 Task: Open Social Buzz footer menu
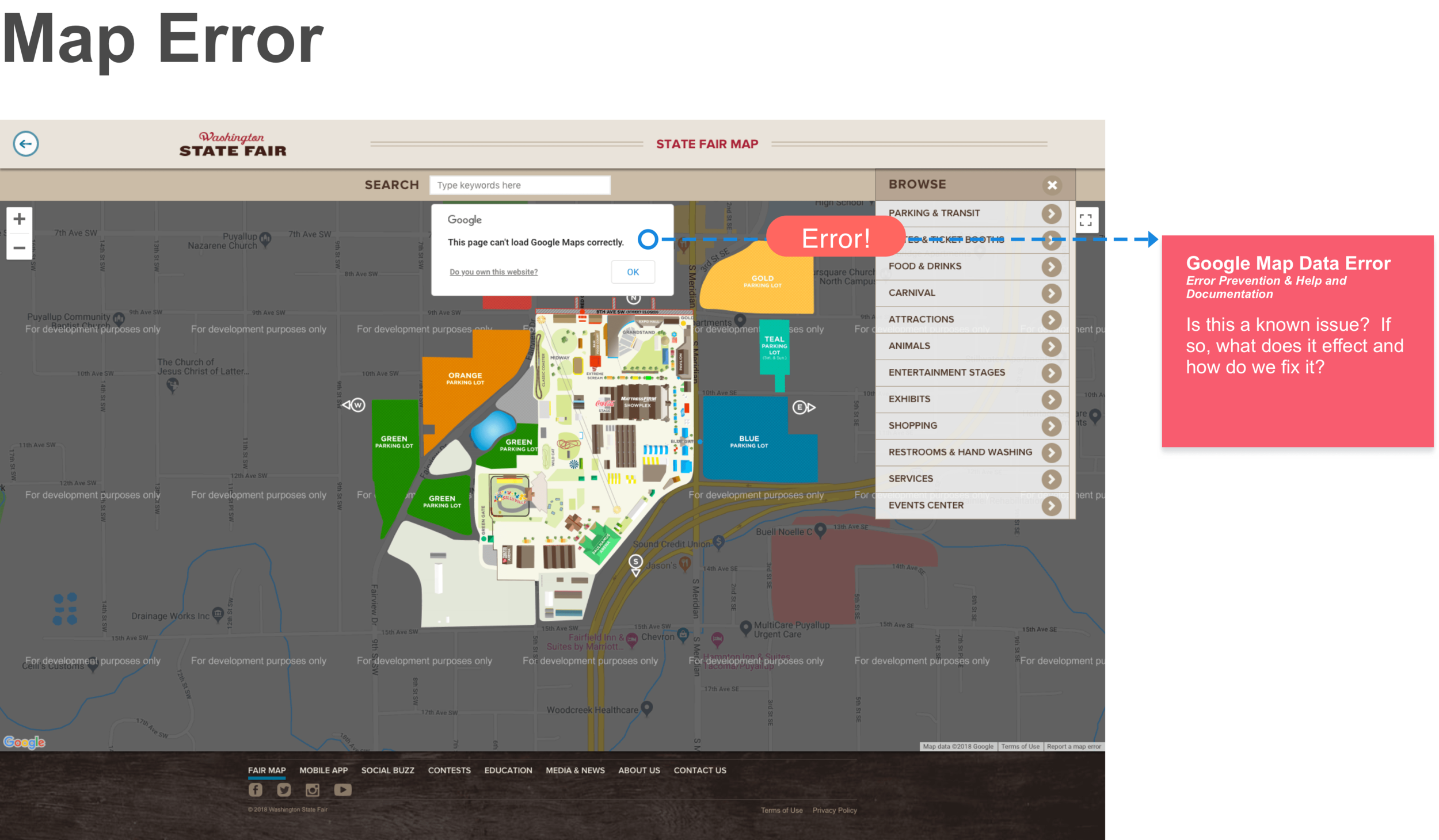pos(387,770)
